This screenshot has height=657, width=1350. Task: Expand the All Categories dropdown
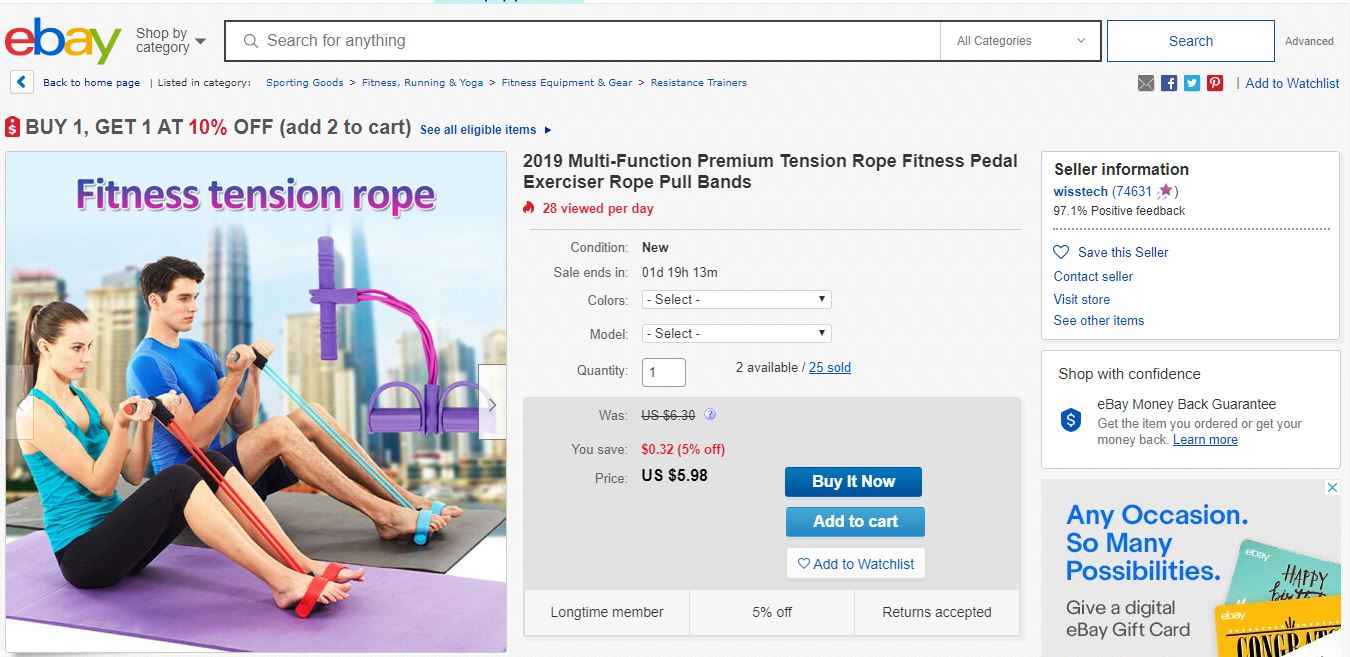(1020, 41)
